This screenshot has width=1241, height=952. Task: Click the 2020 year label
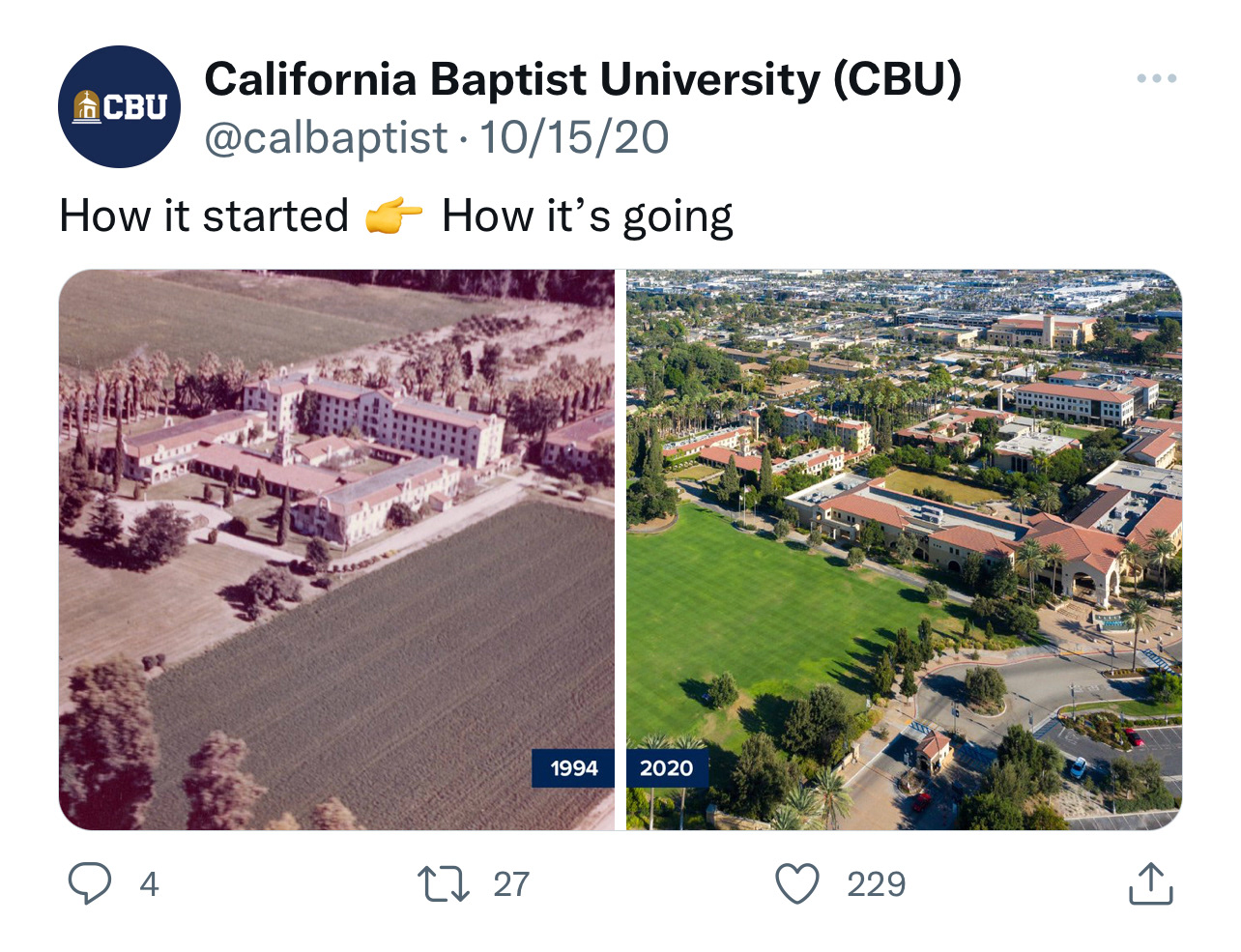[x=667, y=768]
